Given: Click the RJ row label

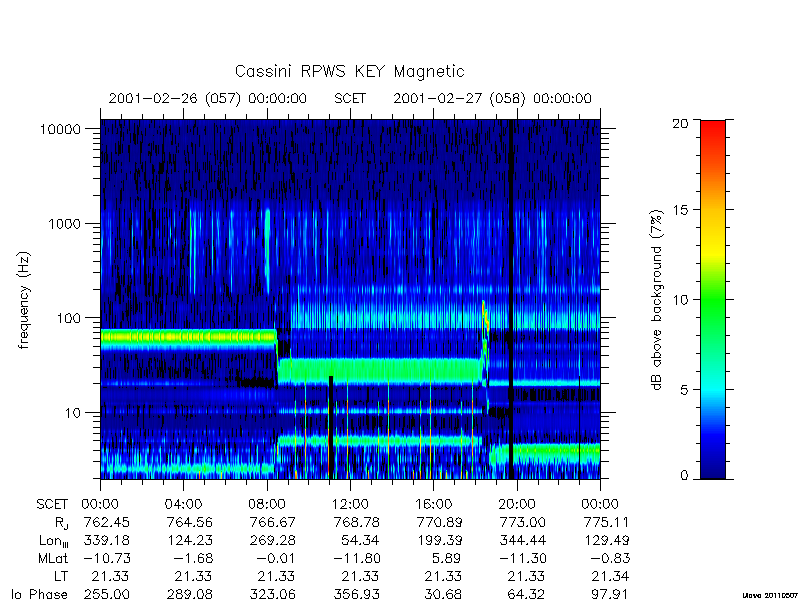Looking at the screenshot, I should pyautogui.click(x=61, y=523).
